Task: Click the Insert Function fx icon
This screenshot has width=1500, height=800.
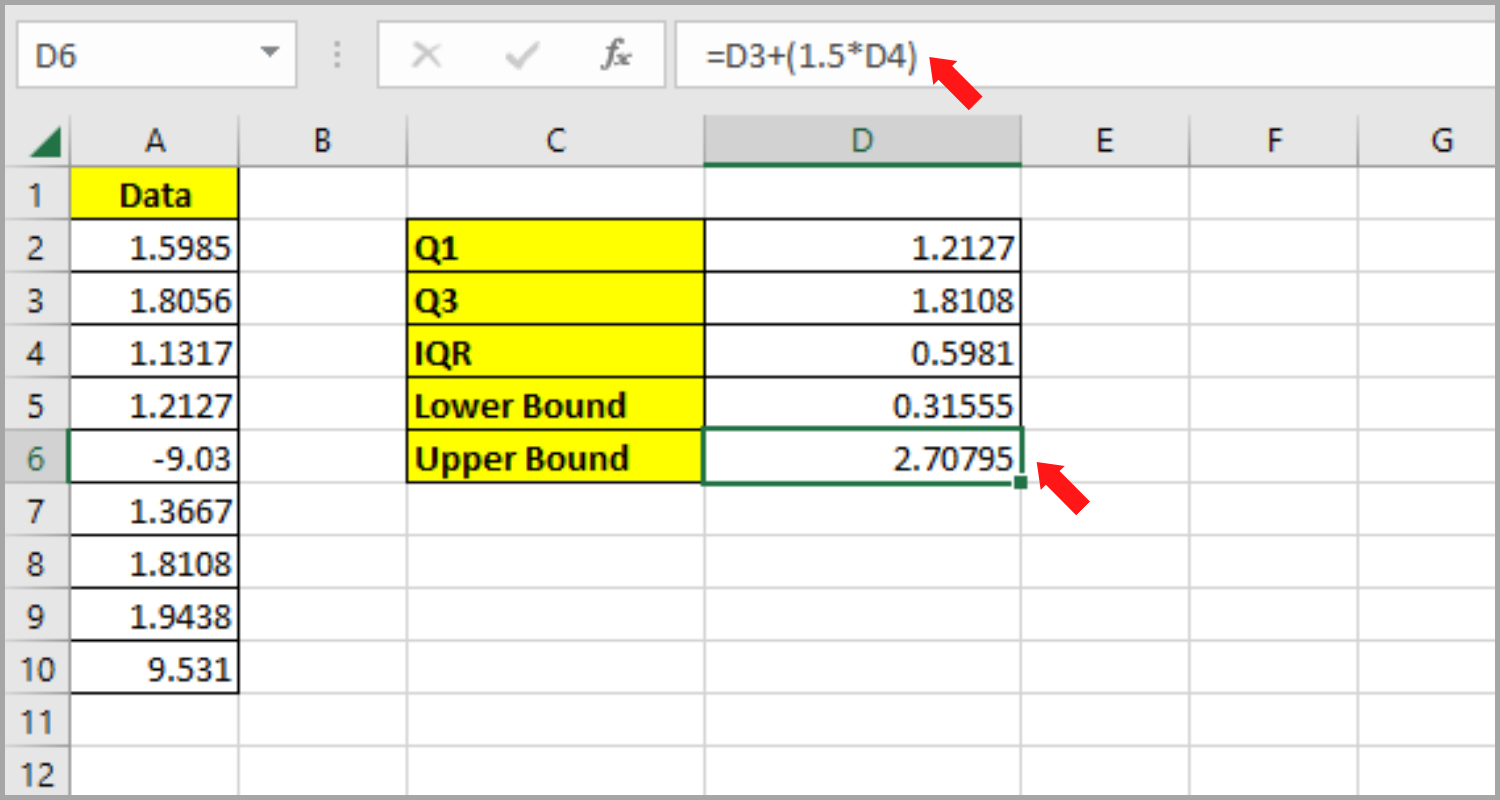Action: [x=615, y=55]
